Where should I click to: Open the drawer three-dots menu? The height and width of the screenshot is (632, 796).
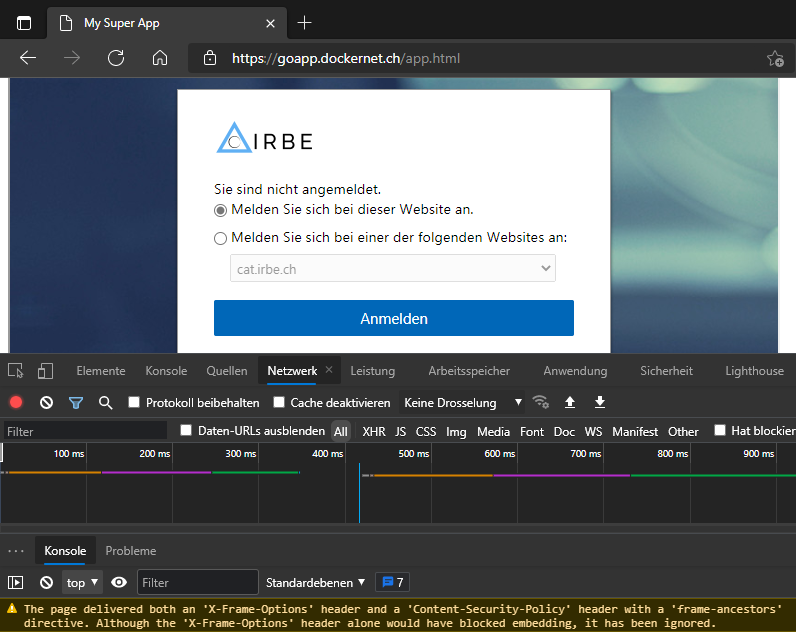click(x=16, y=551)
